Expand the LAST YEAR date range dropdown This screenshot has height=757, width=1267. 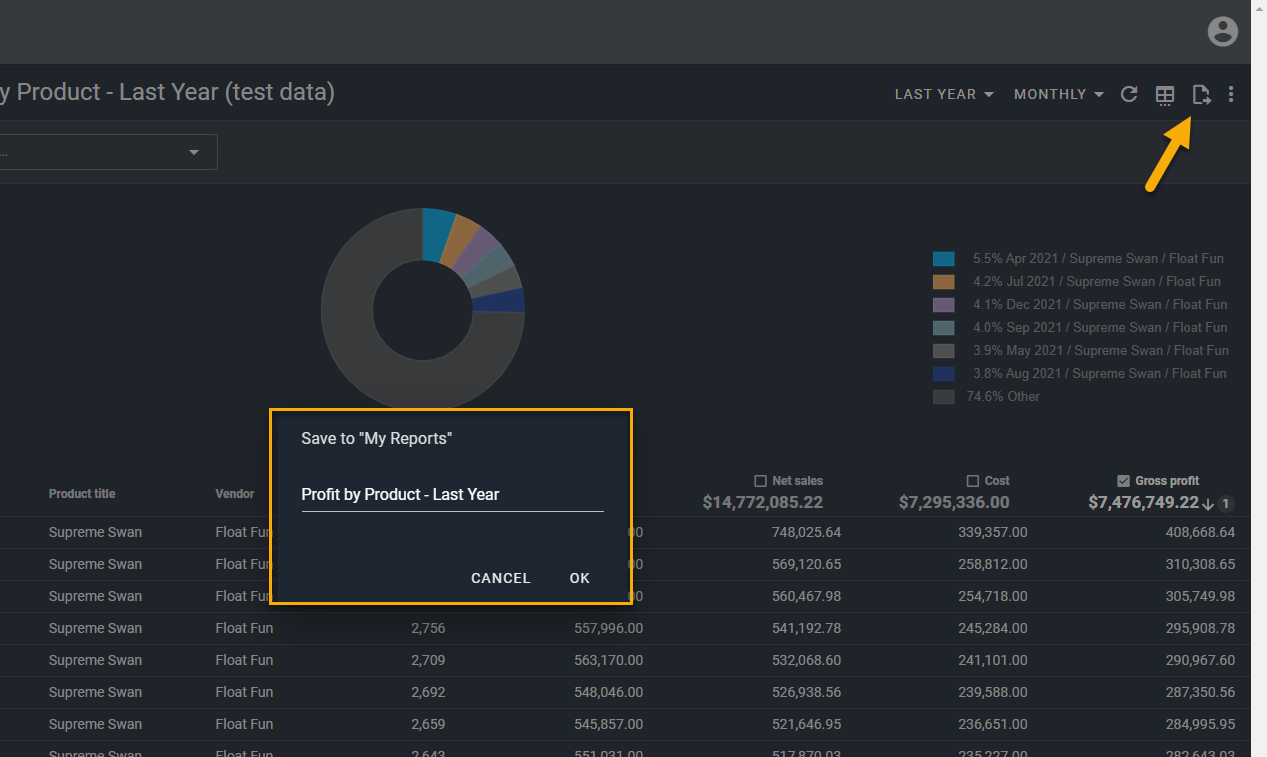943,94
